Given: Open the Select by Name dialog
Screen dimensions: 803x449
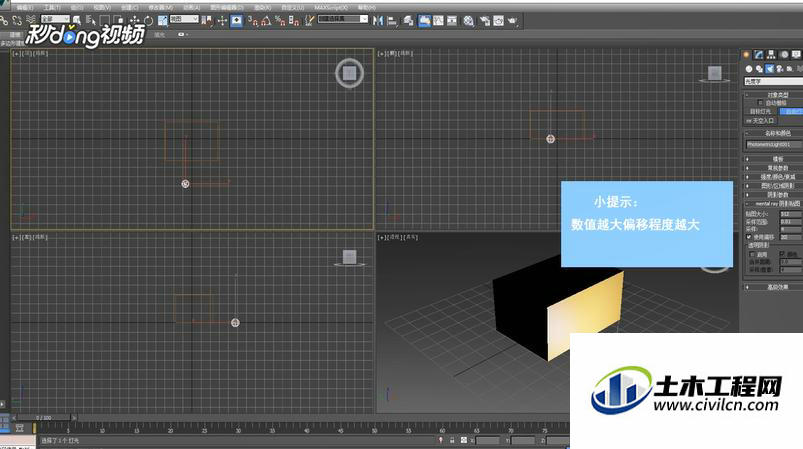Looking at the screenshot, I should (91, 20).
